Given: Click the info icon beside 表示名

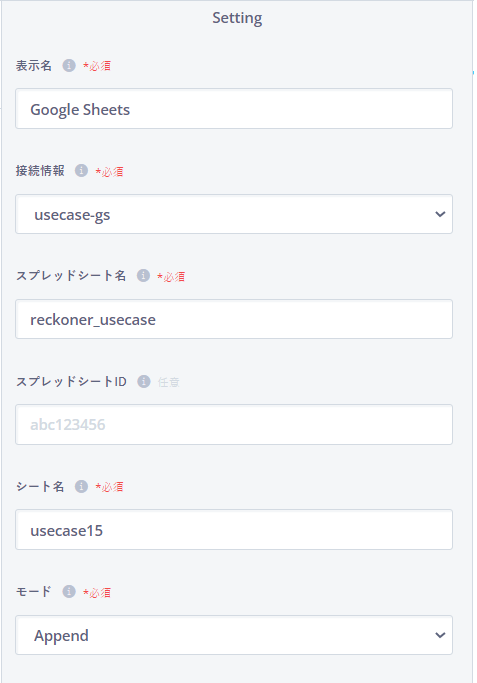Looking at the screenshot, I should tap(69, 66).
